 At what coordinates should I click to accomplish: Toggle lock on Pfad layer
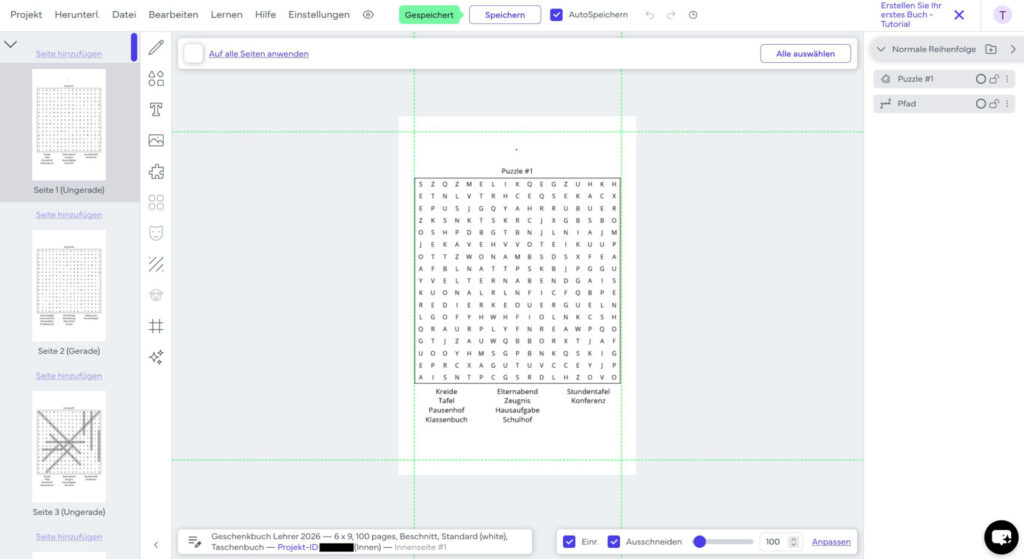(994, 104)
